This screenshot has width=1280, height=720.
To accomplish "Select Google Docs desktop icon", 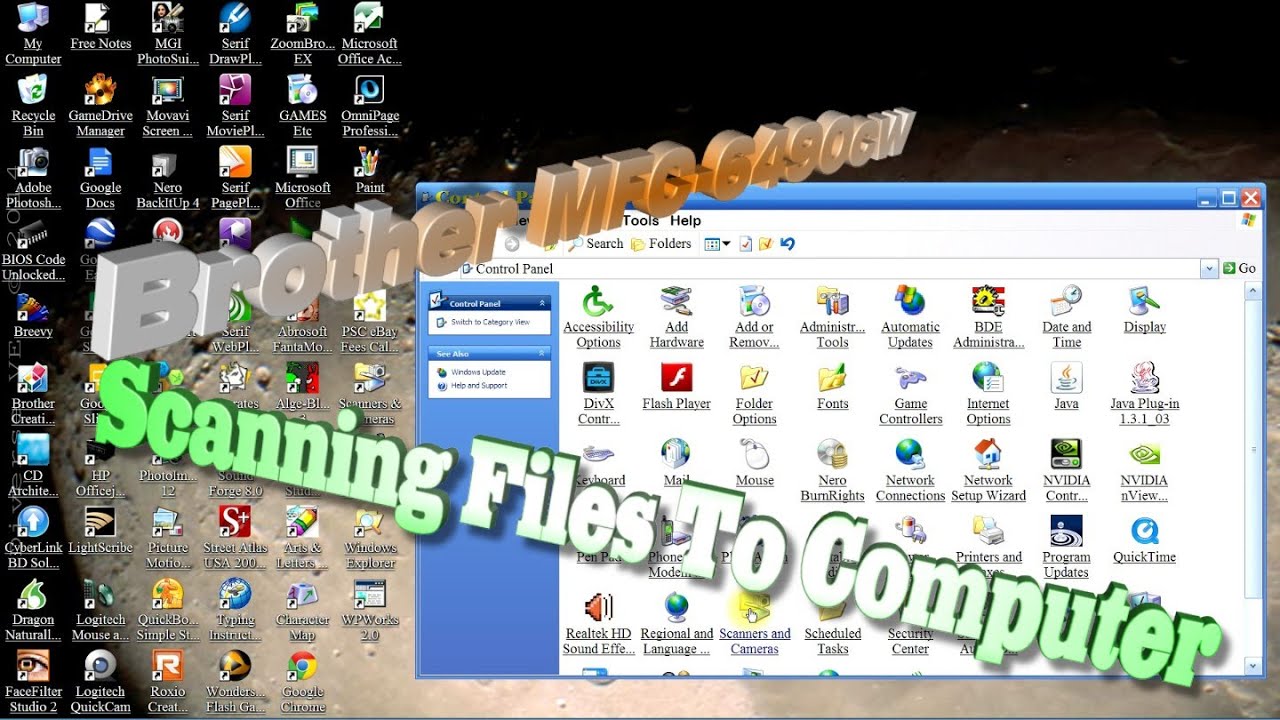I will (100, 178).
